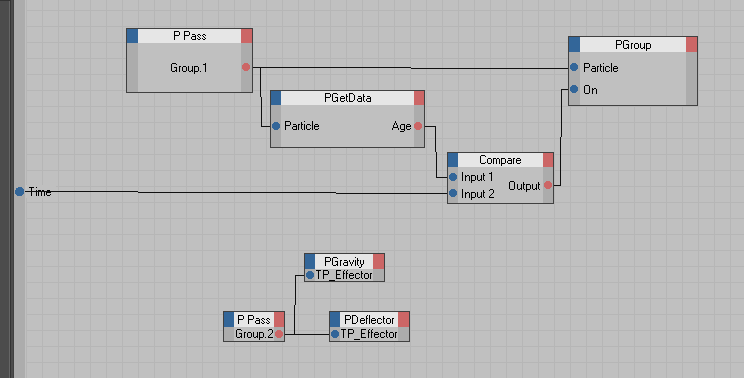Click the blue input corner of PGravity node
Viewport: 744px width, 378px height.
point(310,261)
